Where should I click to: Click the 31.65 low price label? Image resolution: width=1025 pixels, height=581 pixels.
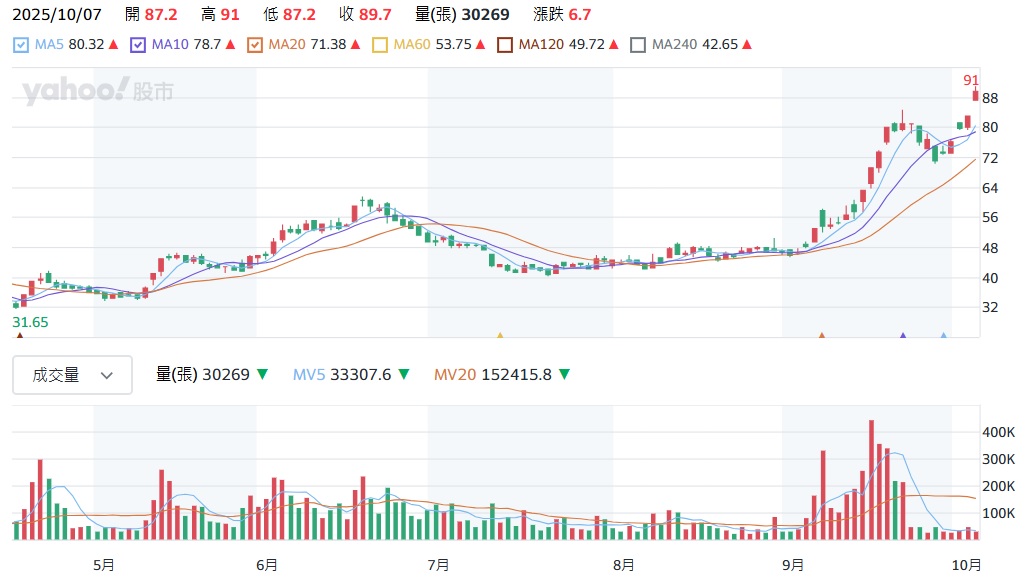(x=30, y=323)
